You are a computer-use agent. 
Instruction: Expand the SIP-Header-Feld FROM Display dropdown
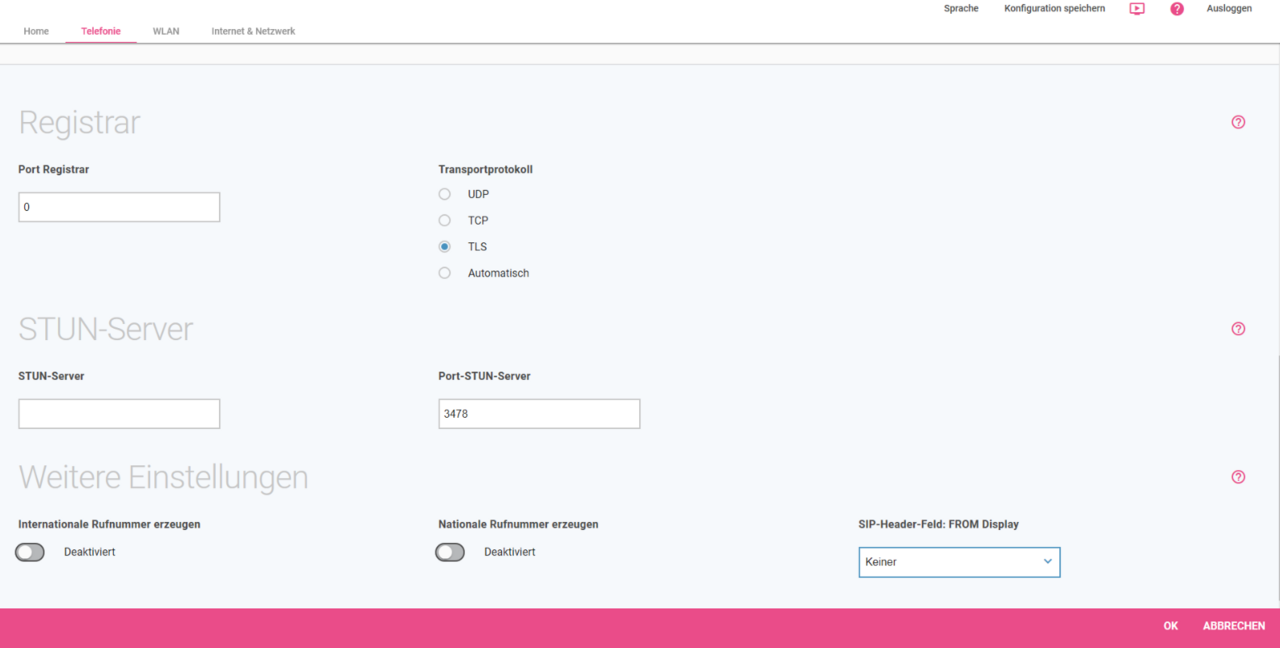tap(958, 562)
